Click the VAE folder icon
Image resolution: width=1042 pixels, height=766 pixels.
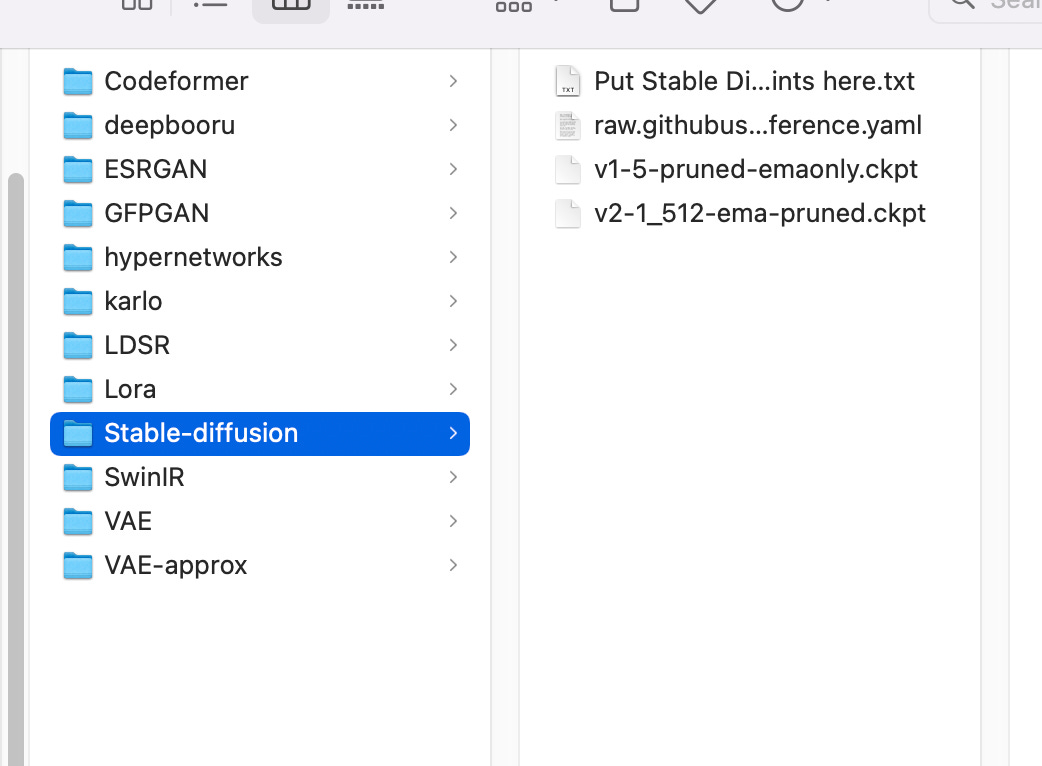click(x=78, y=522)
